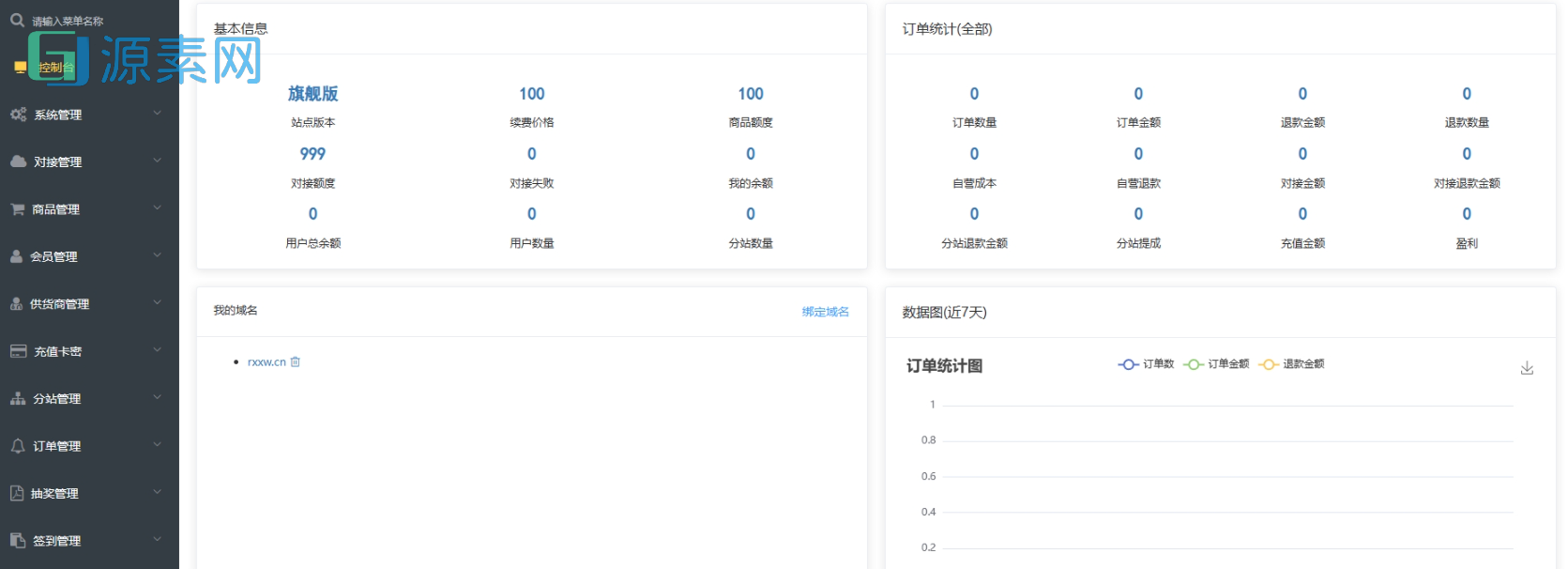Expand the 商品管理 menu chevron
Image resolution: width=1568 pixels, height=569 pixels.
click(x=158, y=208)
